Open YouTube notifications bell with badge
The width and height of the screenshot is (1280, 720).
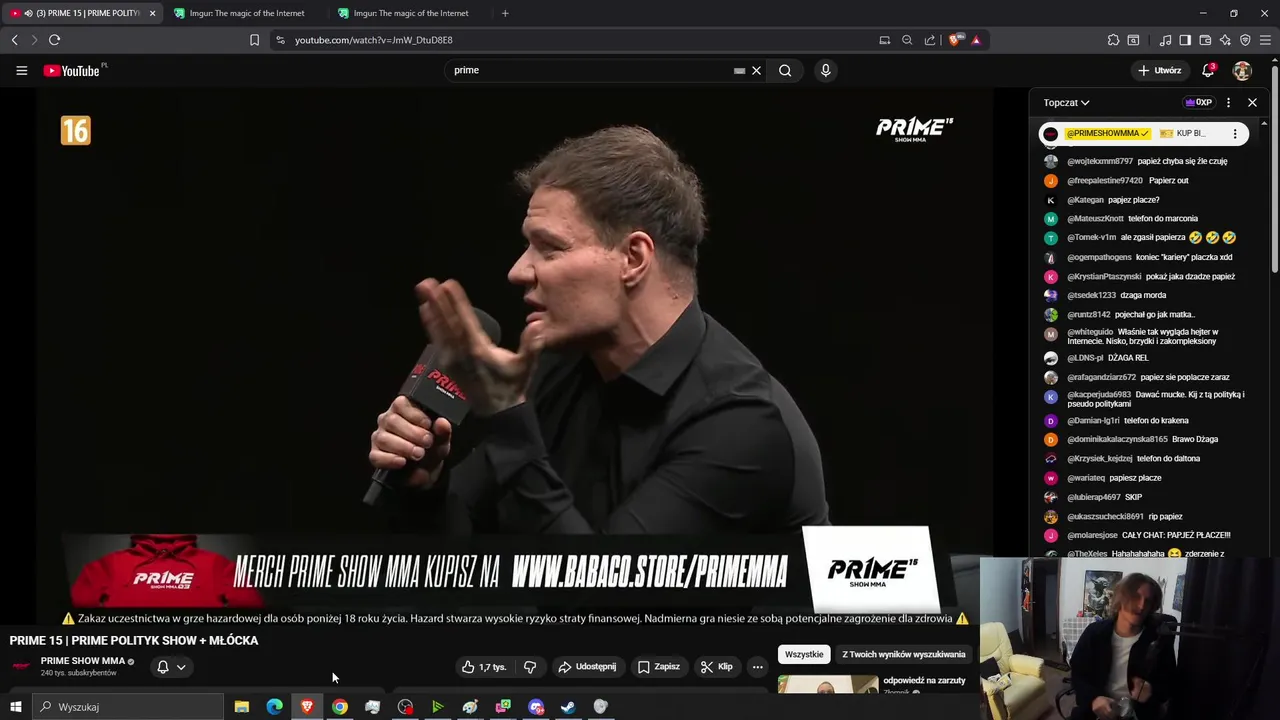pyautogui.click(x=1208, y=70)
